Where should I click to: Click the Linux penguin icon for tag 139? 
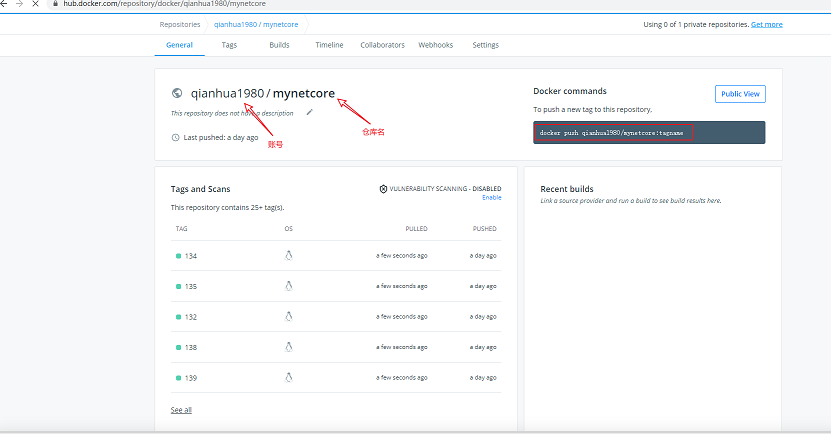click(x=288, y=377)
